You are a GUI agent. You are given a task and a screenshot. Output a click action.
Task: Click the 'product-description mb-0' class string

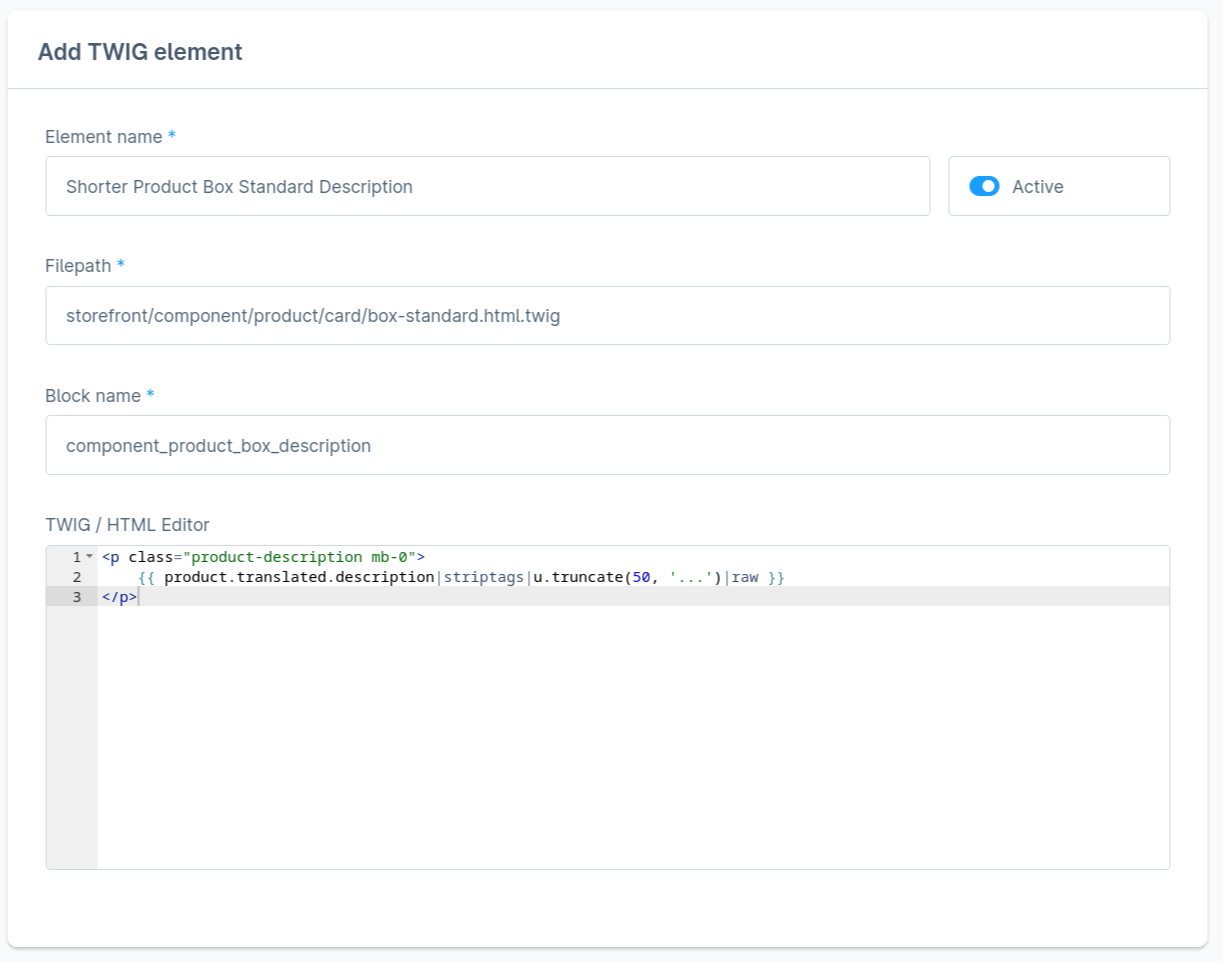(300, 557)
